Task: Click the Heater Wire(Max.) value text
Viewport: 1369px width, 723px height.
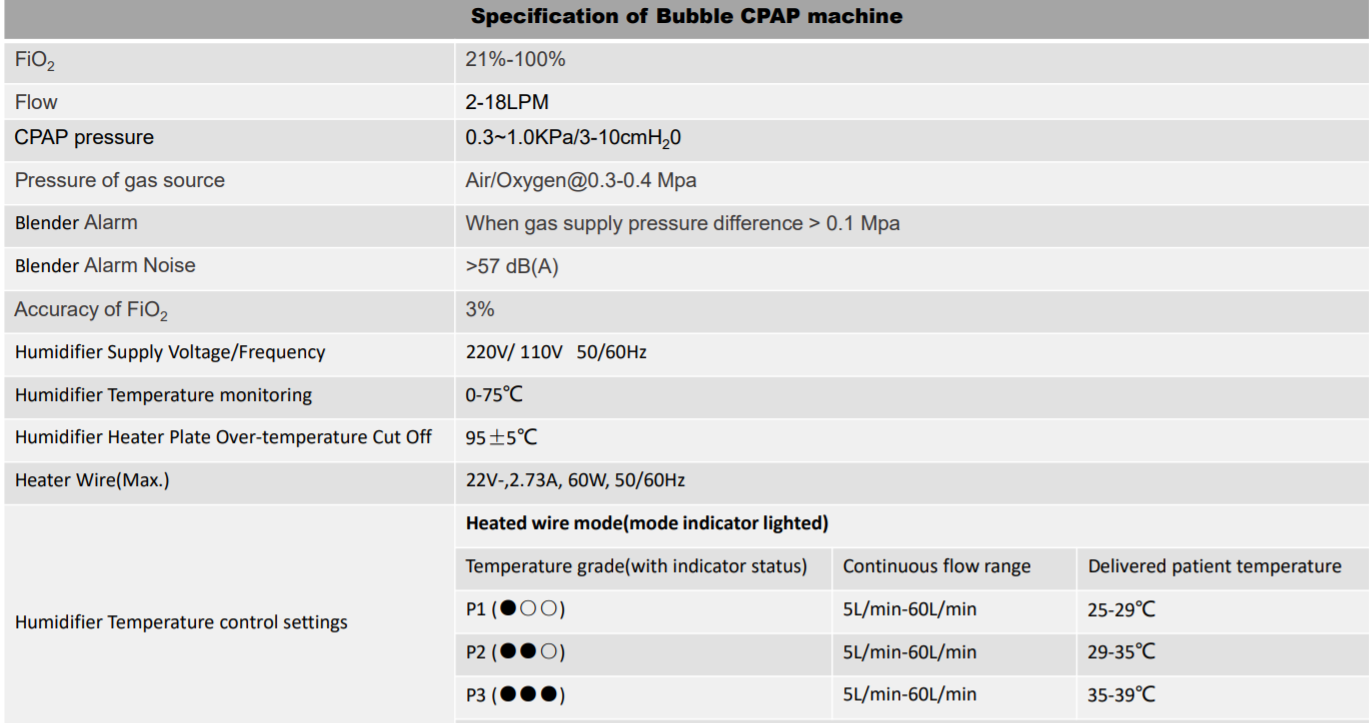Action: pos(575,480)
